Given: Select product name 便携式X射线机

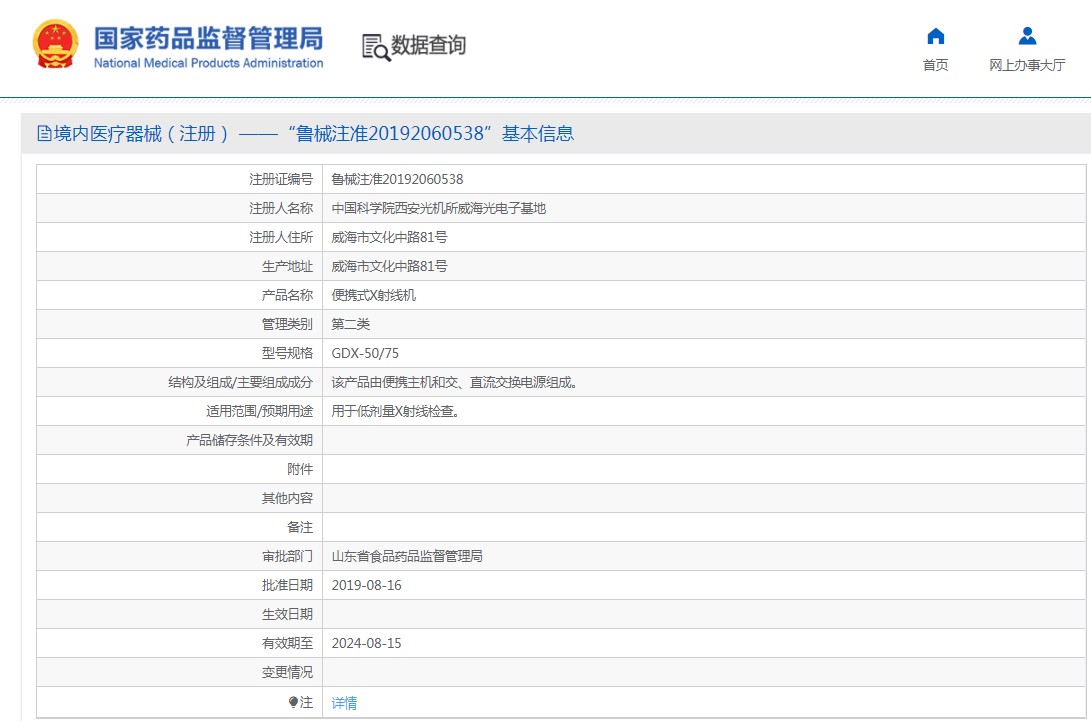Looking at the screenshot, I should coord(374,295).
